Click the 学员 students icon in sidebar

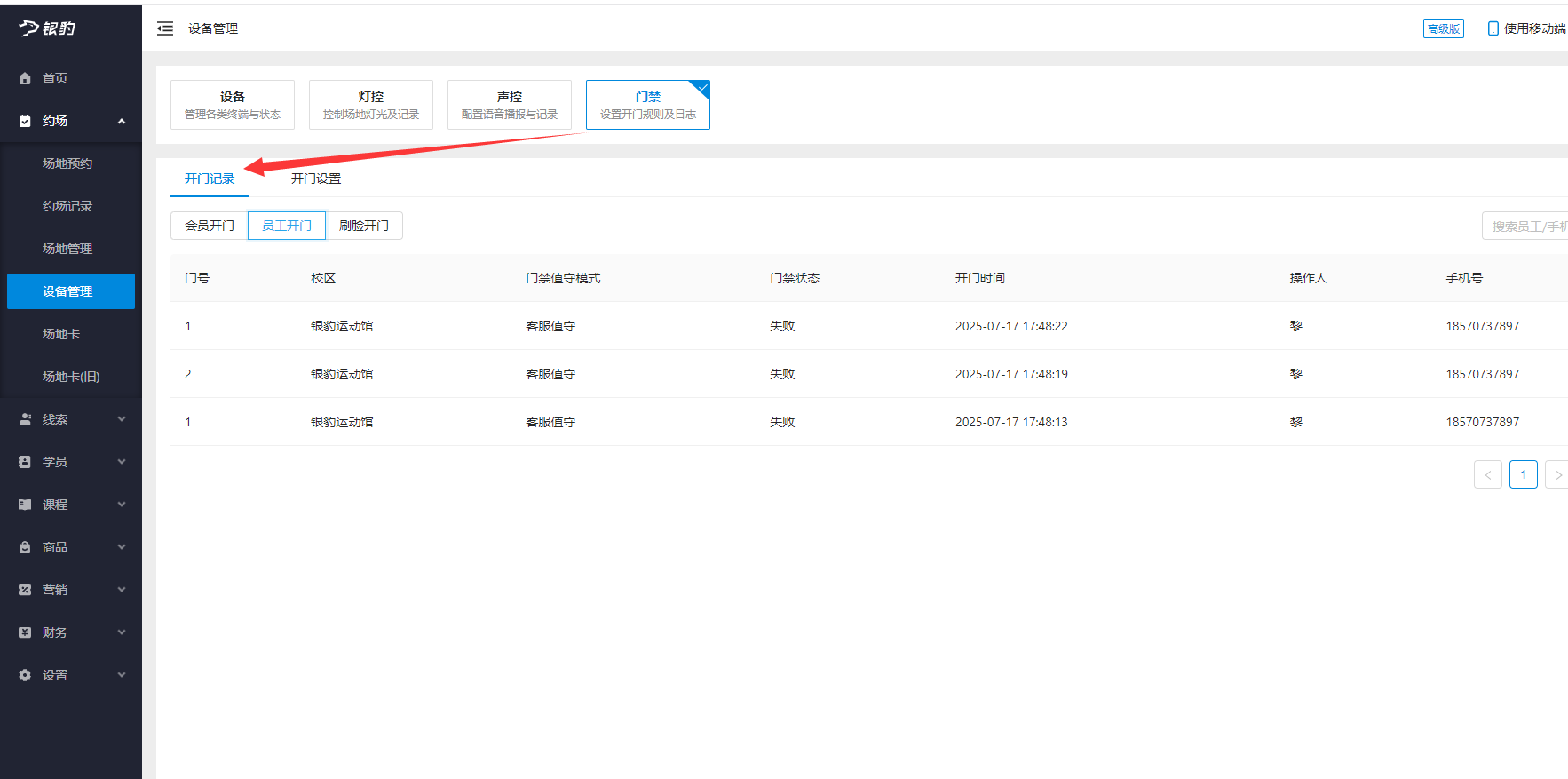25,462
